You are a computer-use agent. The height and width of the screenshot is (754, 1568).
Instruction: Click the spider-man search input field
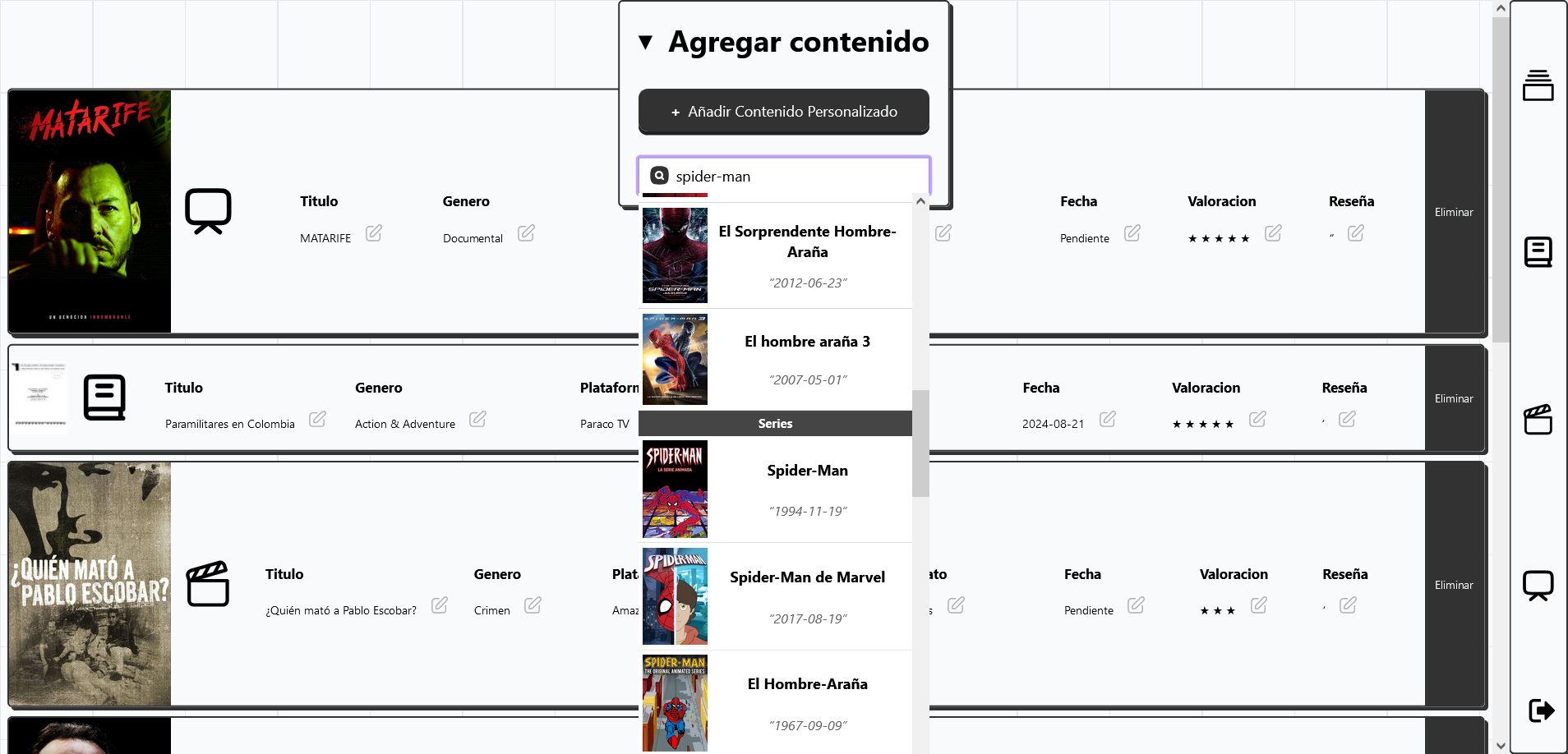[x=784, y=176]
